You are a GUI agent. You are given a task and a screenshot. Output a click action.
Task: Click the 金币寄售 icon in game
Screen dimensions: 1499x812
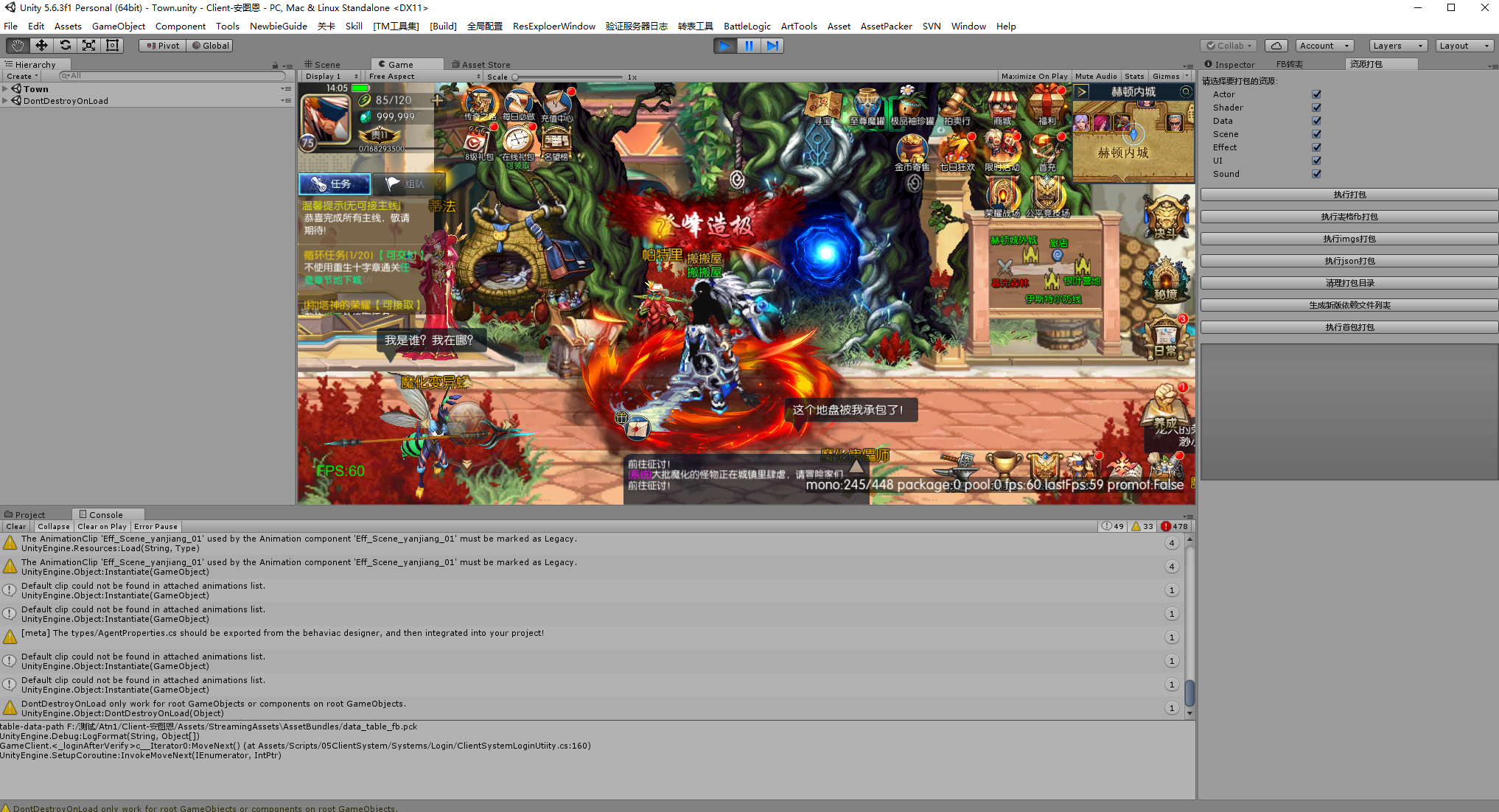point(912,153)
